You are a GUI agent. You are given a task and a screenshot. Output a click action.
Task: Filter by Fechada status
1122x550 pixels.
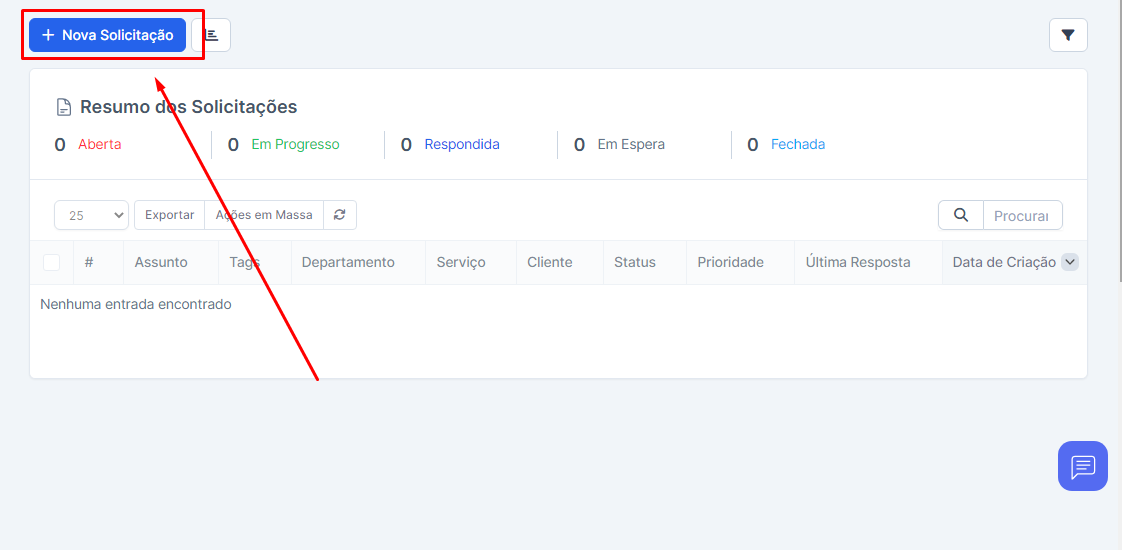pyautogui.click(x=797, y=144)
